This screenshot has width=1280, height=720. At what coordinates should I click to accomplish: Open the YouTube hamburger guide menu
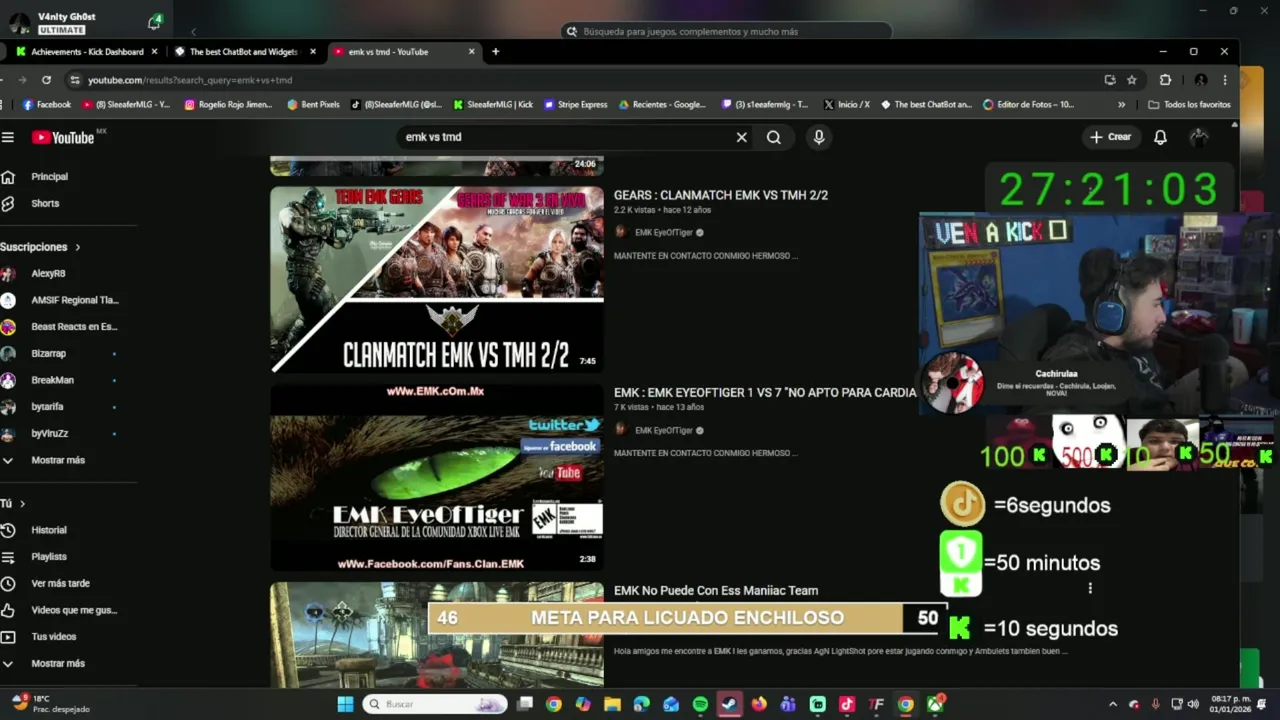click(x=8, y=137)
